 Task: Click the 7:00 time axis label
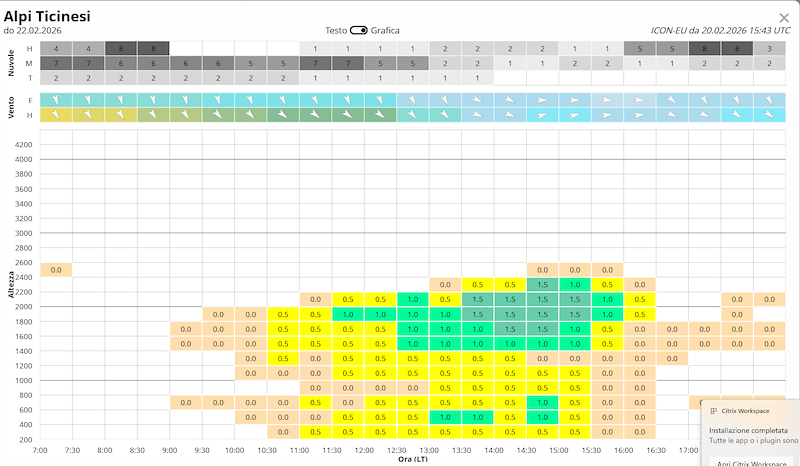pyautogui.click(x=40, y=450)
